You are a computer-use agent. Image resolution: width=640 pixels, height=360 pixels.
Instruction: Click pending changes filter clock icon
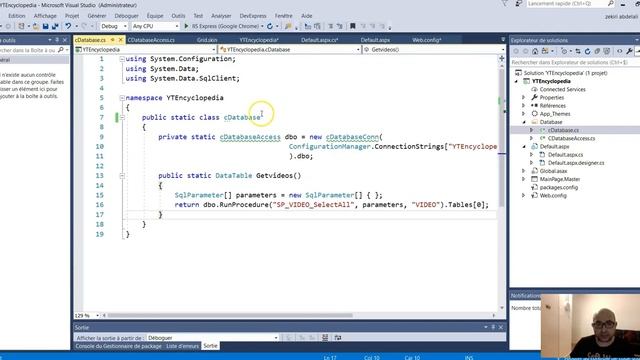tap(564, 51)
